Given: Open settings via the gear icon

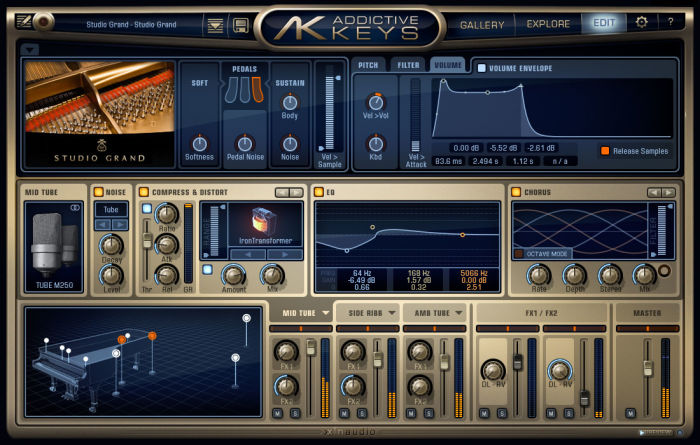Looking at the screenshot, I should 642,22.
